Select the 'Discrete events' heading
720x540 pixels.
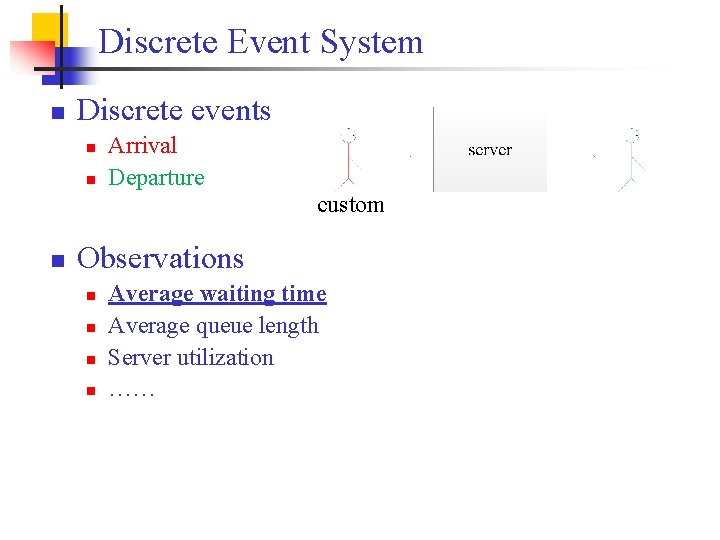click(x=174, y=110)
